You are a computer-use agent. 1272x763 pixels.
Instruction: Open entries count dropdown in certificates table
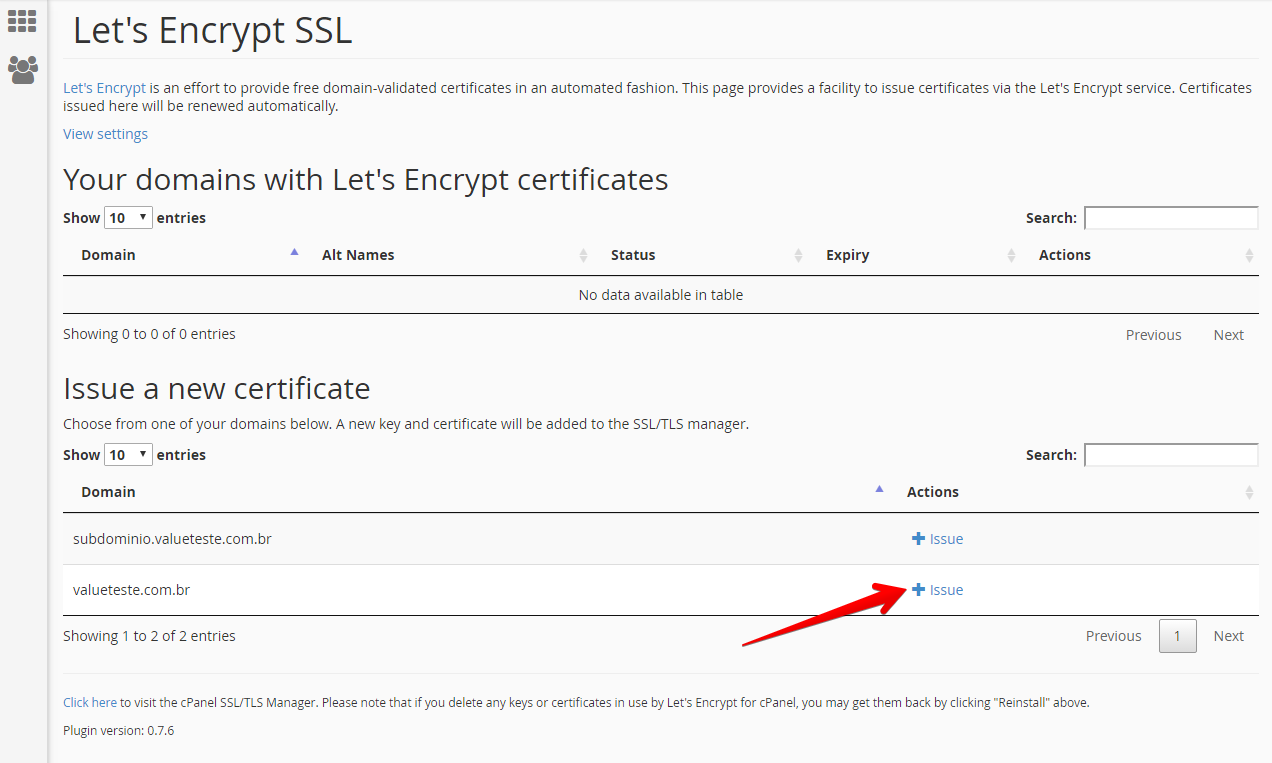pyautogui.click(x=128, y=218)
